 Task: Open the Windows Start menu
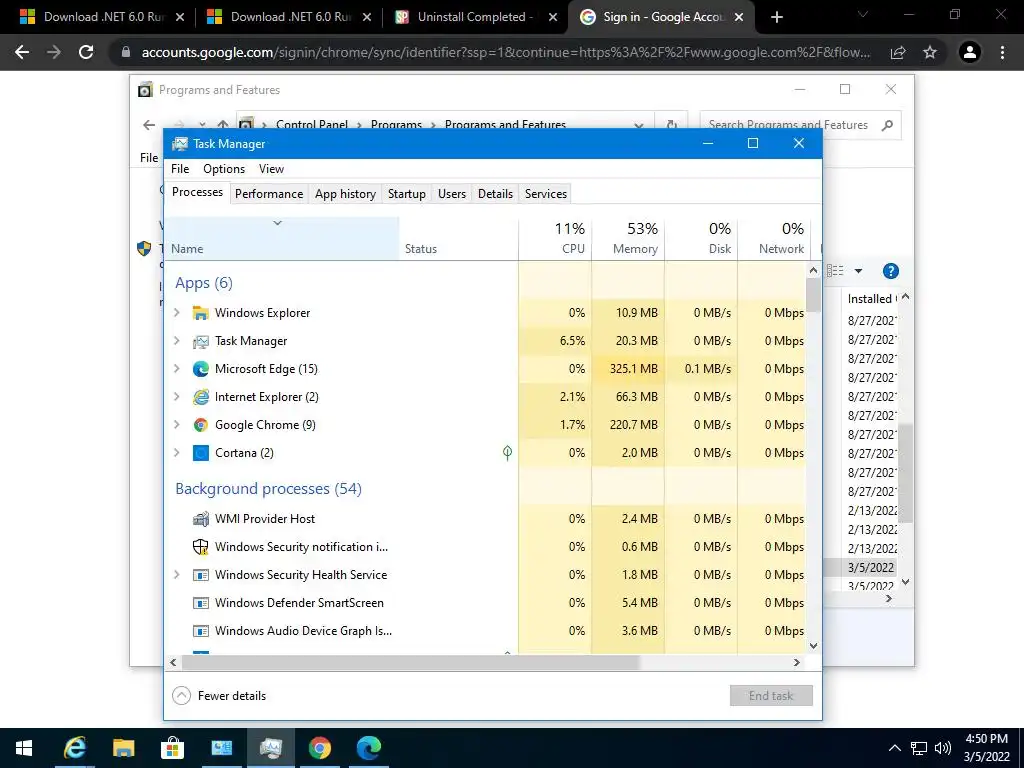24,748
